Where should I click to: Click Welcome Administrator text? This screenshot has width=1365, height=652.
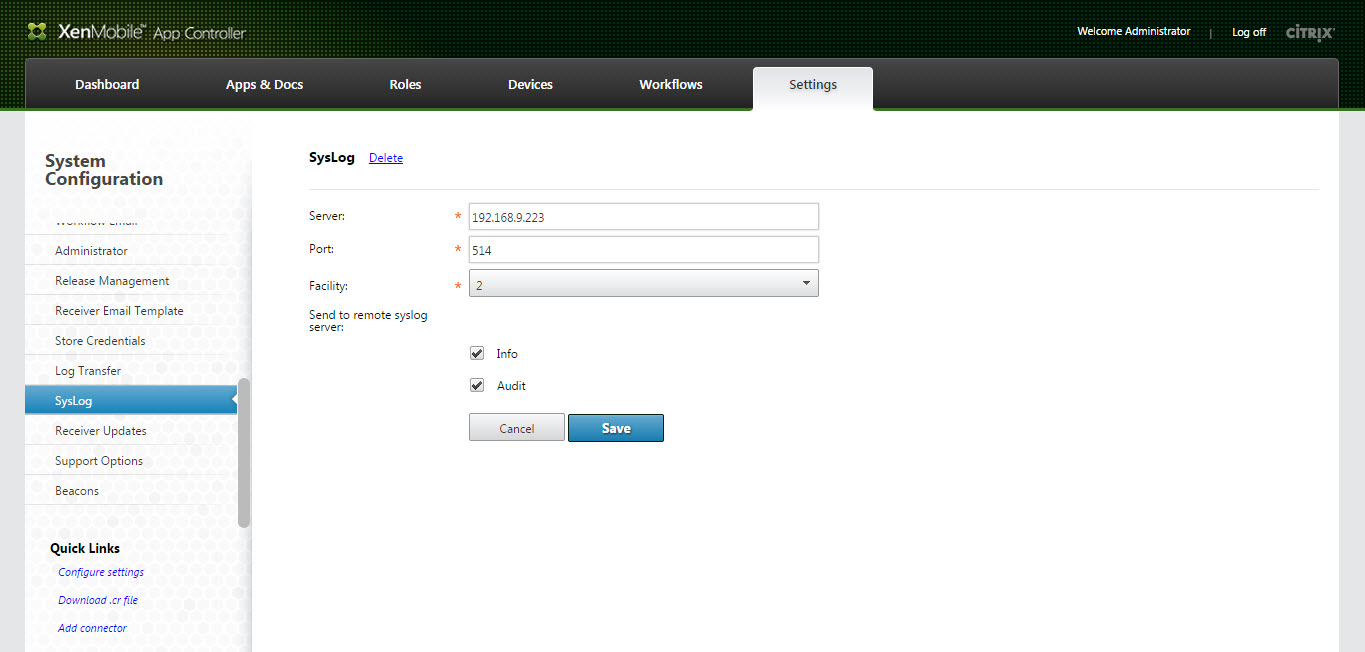[1134, 32]
